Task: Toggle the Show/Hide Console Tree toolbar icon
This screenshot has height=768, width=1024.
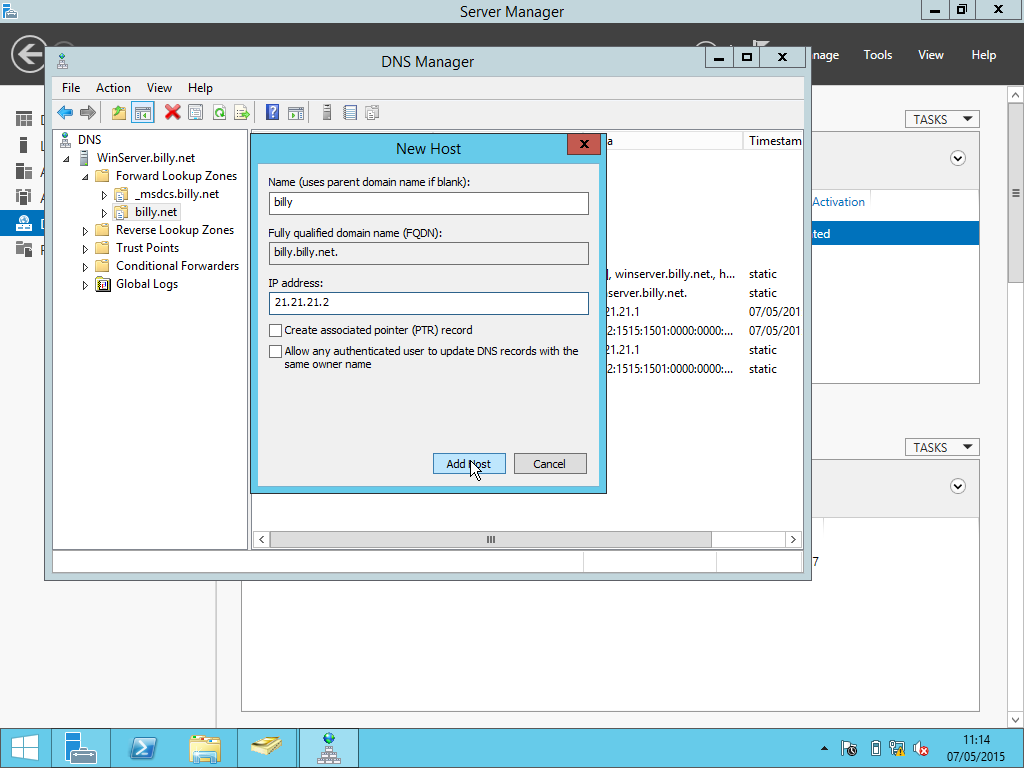Action: coord(142,112)
